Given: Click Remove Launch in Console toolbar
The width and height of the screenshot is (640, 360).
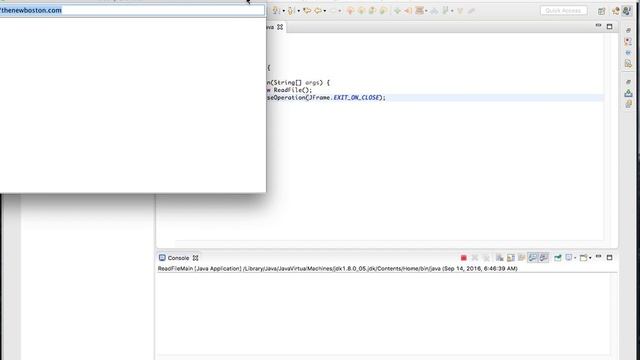Looking at the screenshot, I should (x=475, y=258).
